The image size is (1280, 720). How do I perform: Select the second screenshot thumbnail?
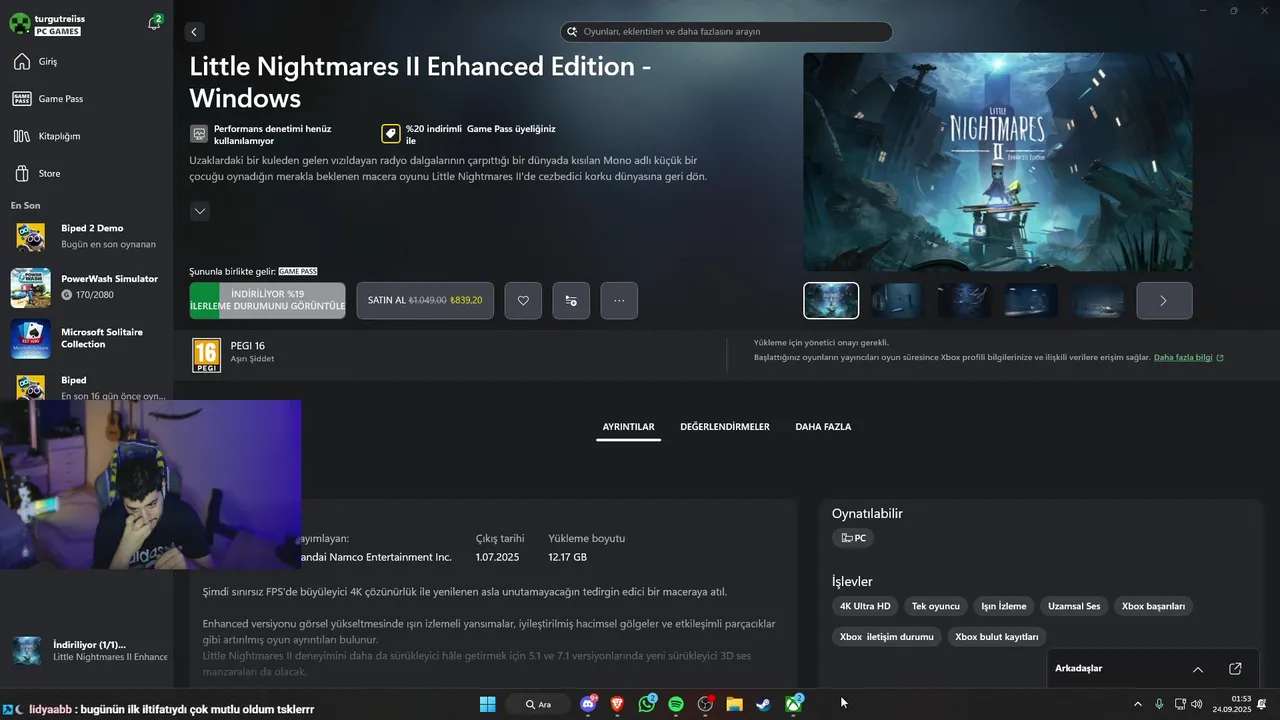click(x=897, y=300)
